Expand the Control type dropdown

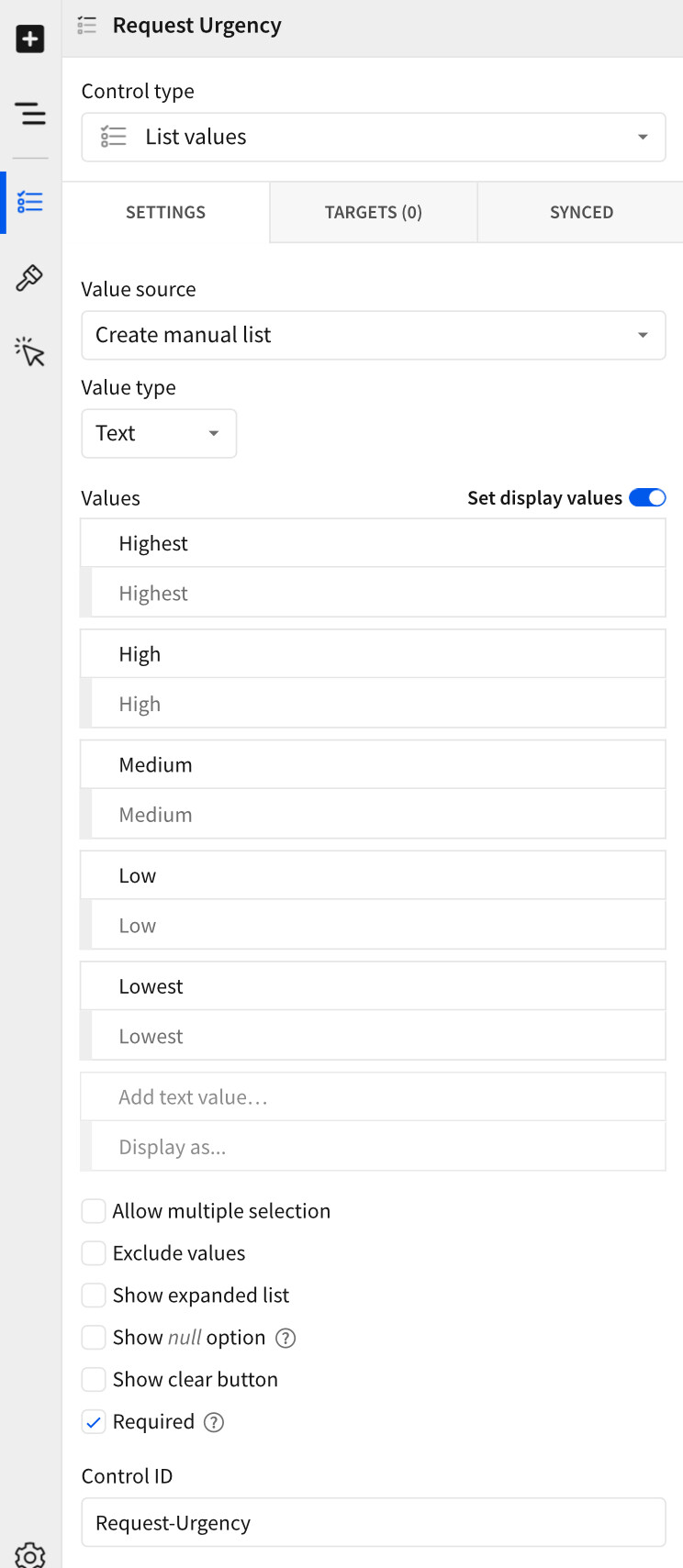click(x=642, y=136)
